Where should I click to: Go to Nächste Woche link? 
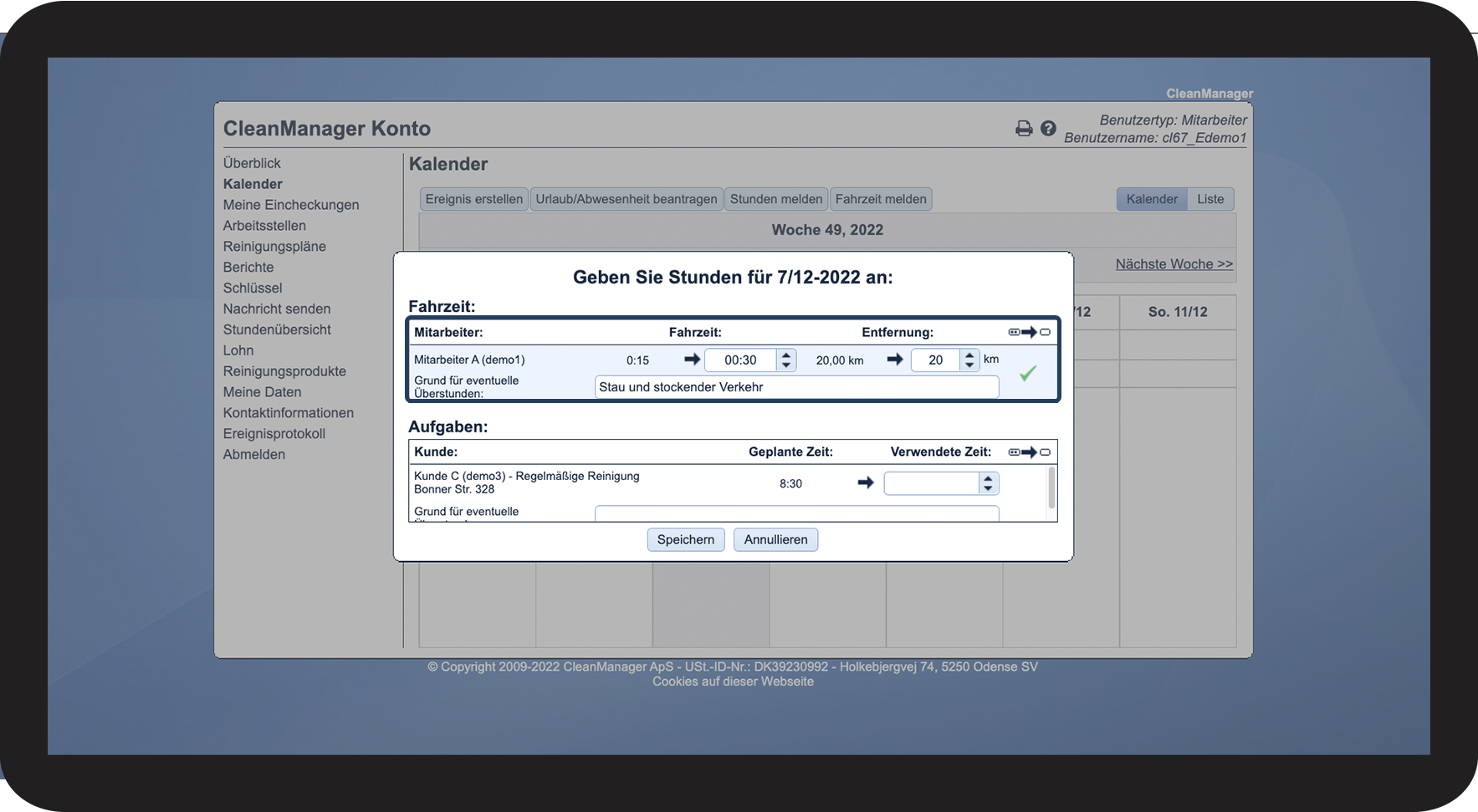1174,264
